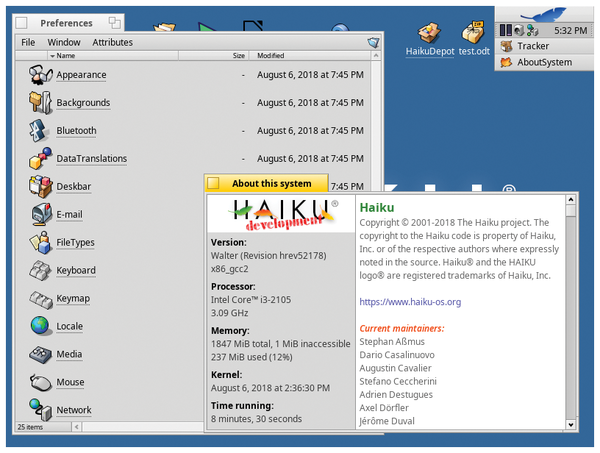
Task: Click the Preferences horizontal scroll left arrow
Action: (x=77, y=426)
